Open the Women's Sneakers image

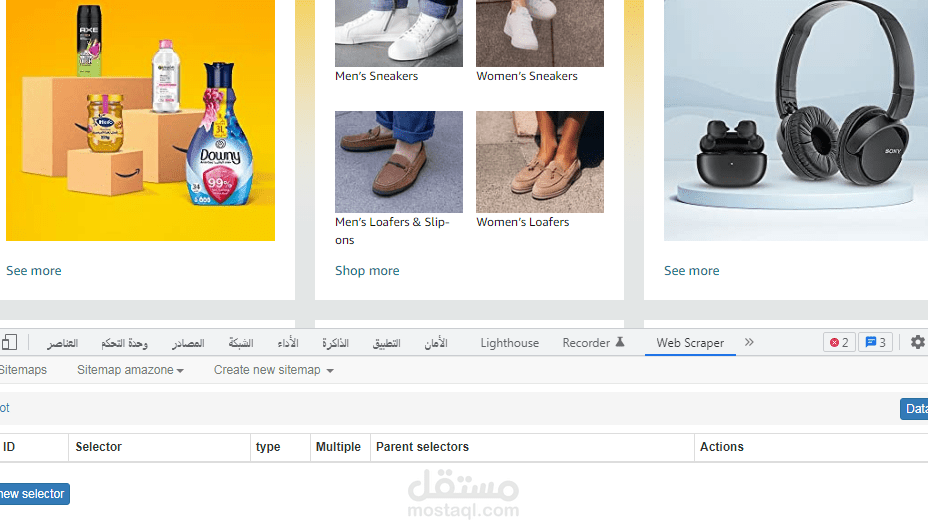(x=540, y=33)
